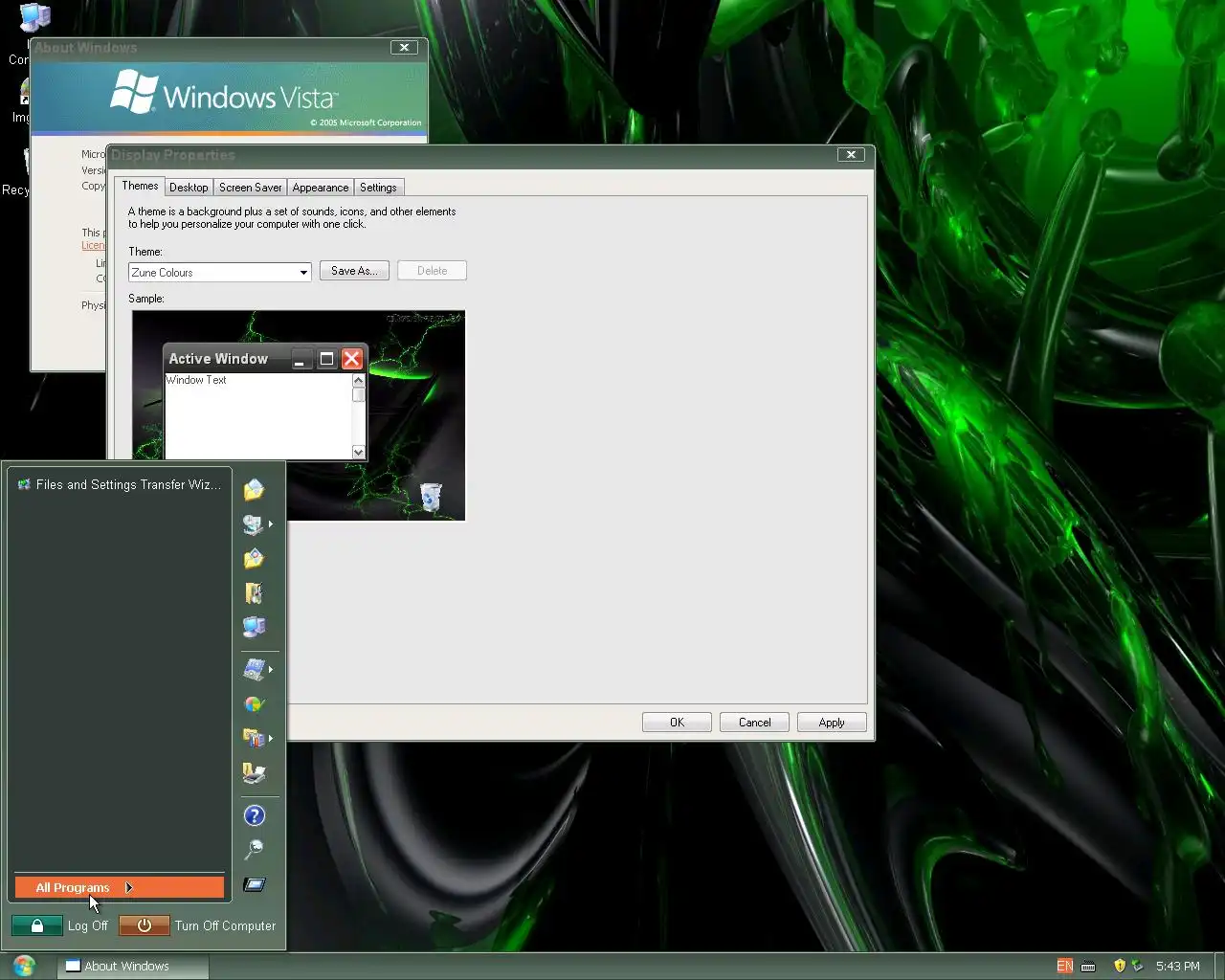Switch to the Desktop tab
This screenshot has width=1225, height=980.
pos(189,188)
